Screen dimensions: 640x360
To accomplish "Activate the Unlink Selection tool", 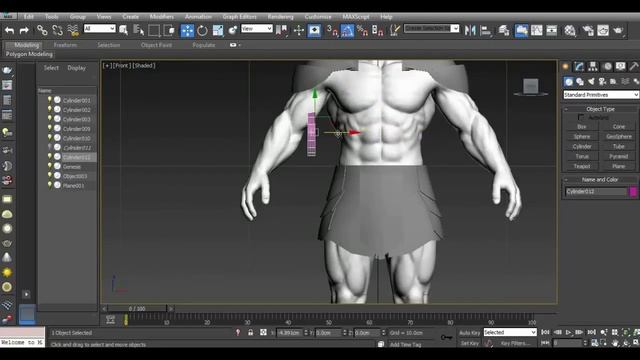I will [57, 30].
